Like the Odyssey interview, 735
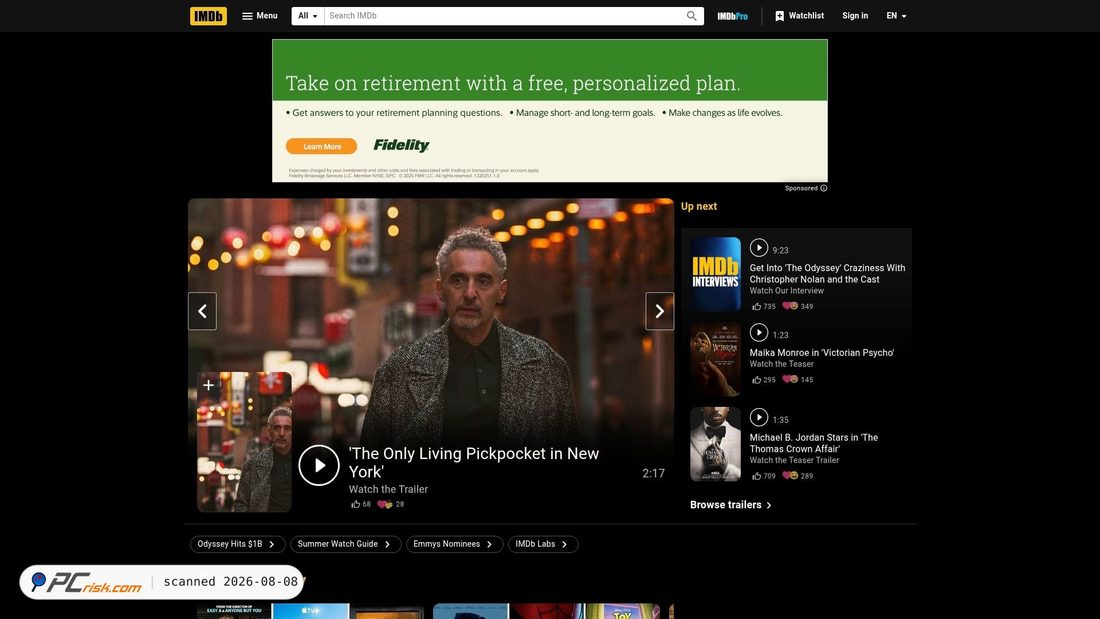This screenshot has height=619, width=1100. click(x=763, y=306)
